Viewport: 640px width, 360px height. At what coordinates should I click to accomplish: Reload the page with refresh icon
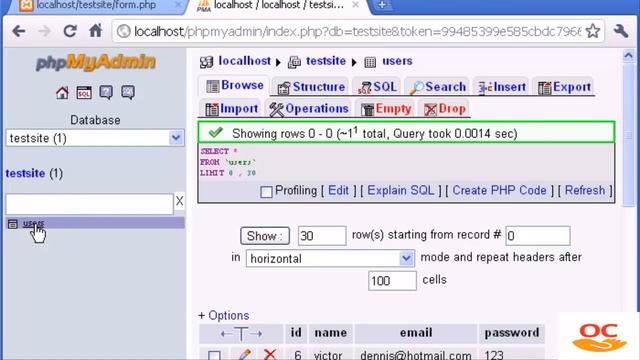pos(70,31)
